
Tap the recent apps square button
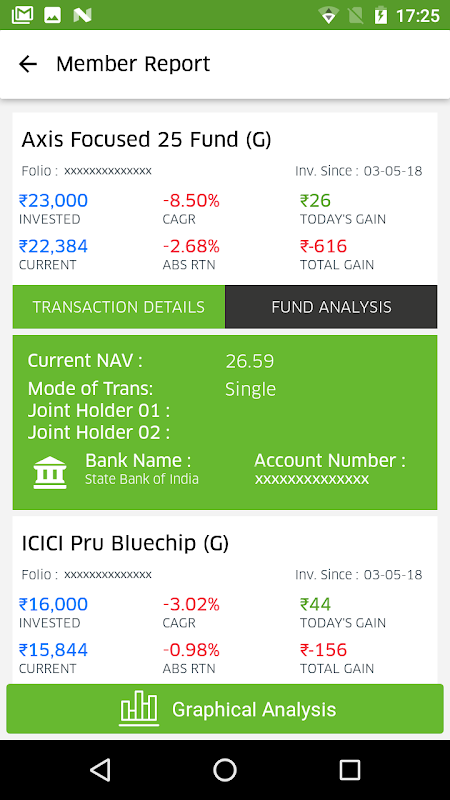pos(350,769)
